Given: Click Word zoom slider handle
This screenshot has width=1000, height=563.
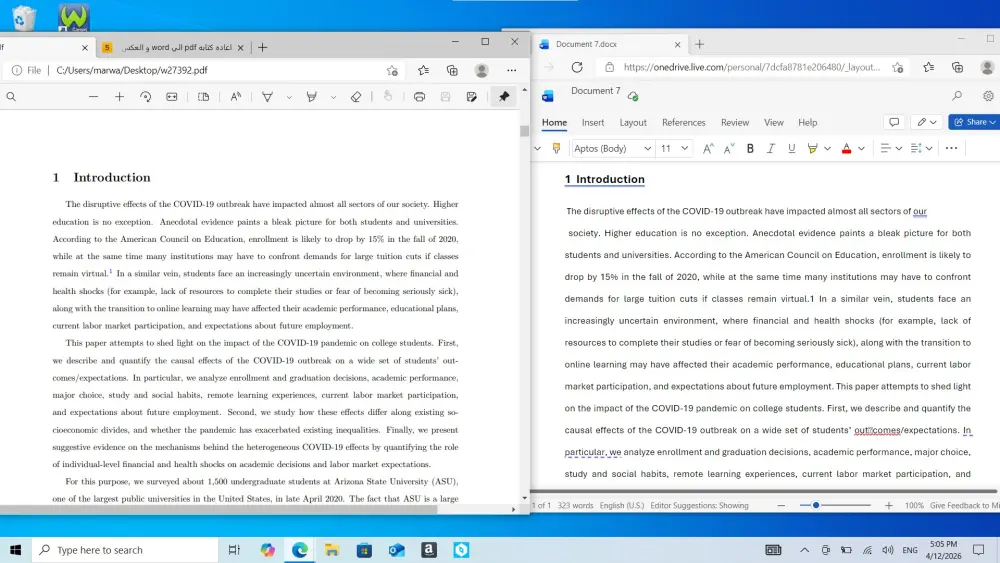Looking at the screenshot, I should (816, 505).
